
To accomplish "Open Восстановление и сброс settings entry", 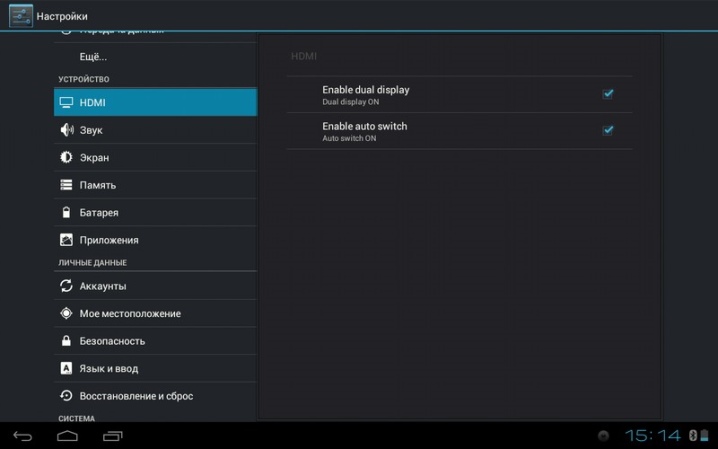I will [x=155, y=396].
